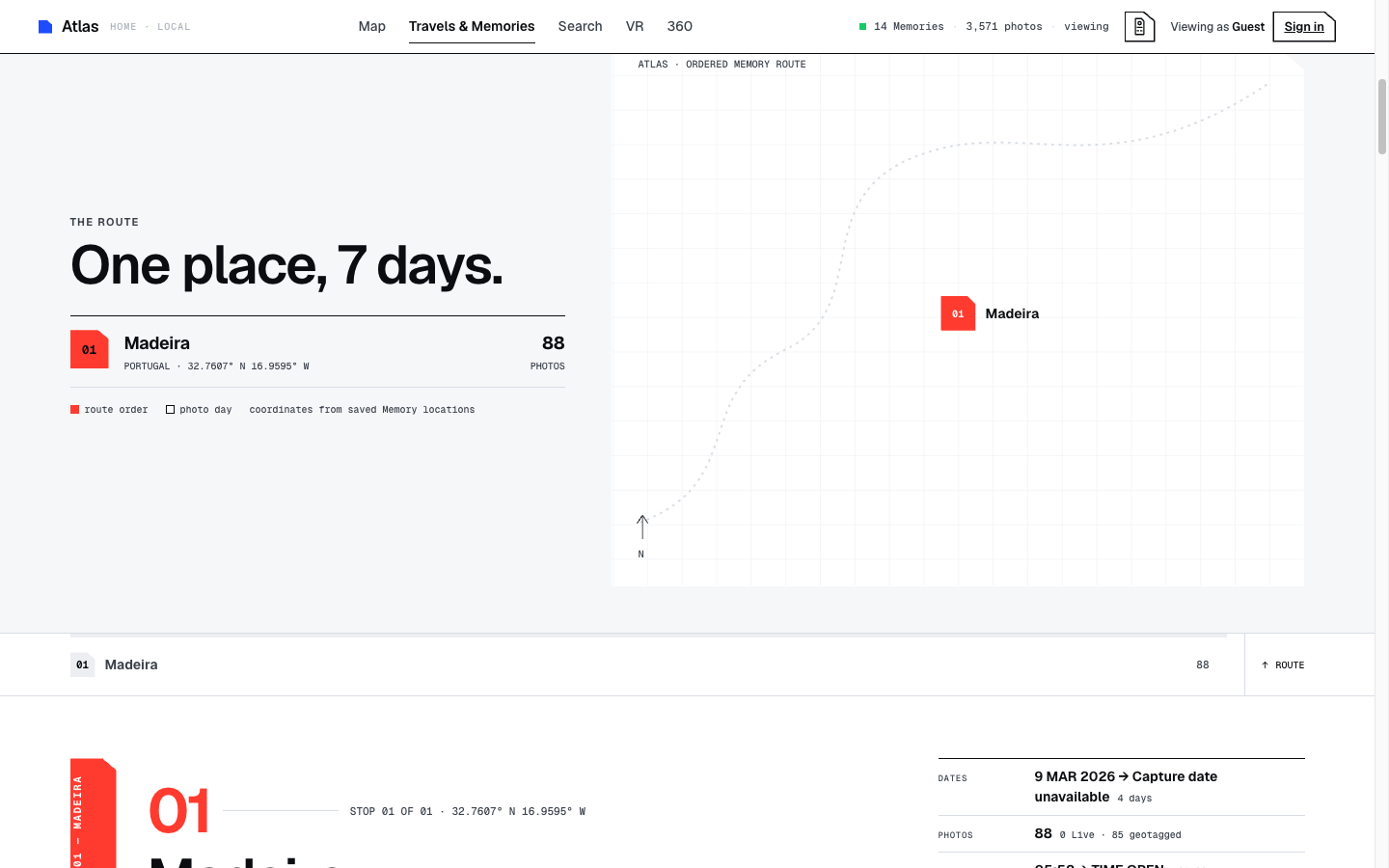The width and height of the screenshot is (1389, 868).
Task: Click the vertical page scrollbar thumb
Action: tap(1382, 116)
